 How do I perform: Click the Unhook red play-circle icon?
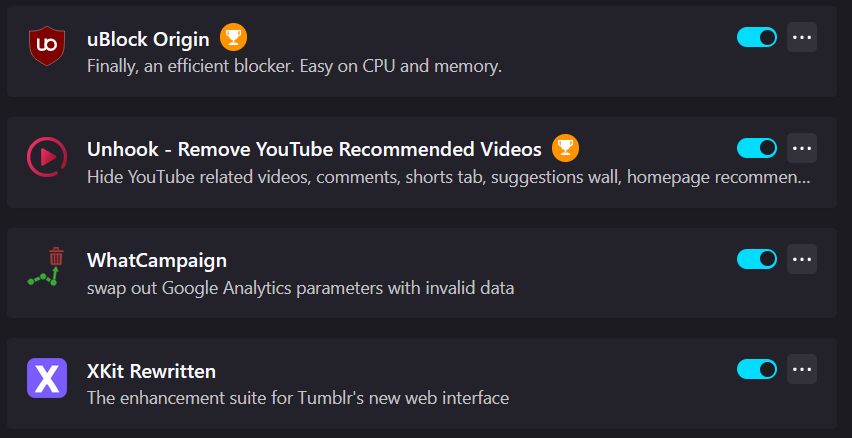(x=47, y=157)
